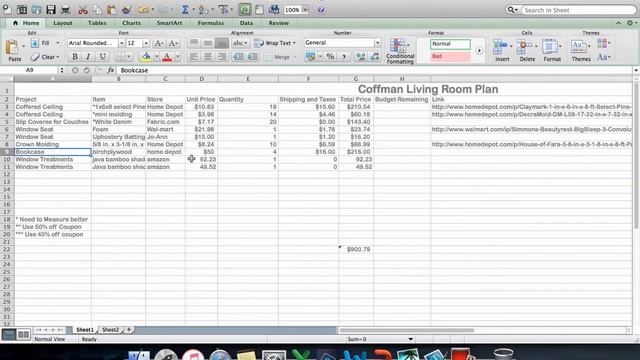Expand font size dropdown
The height and width of the screenshot is (360, 640).
tap(146, 43)
